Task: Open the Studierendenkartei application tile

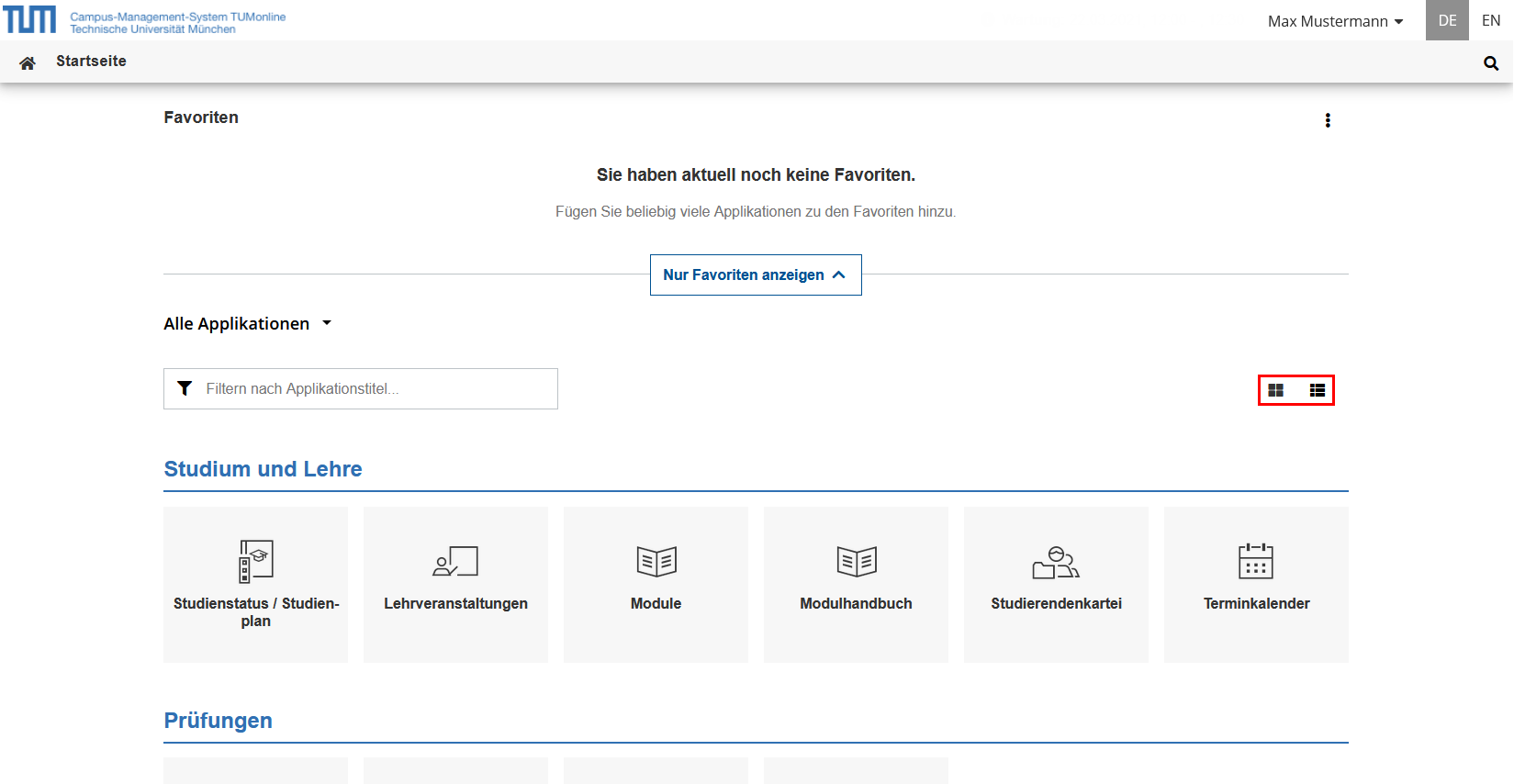Action: [1056, 584]
